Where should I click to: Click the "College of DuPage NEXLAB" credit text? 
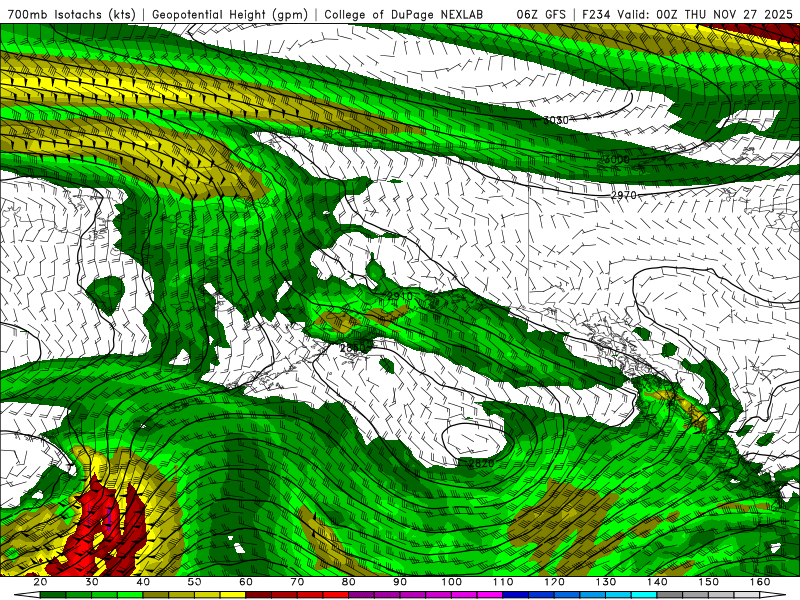click(404, 14)
